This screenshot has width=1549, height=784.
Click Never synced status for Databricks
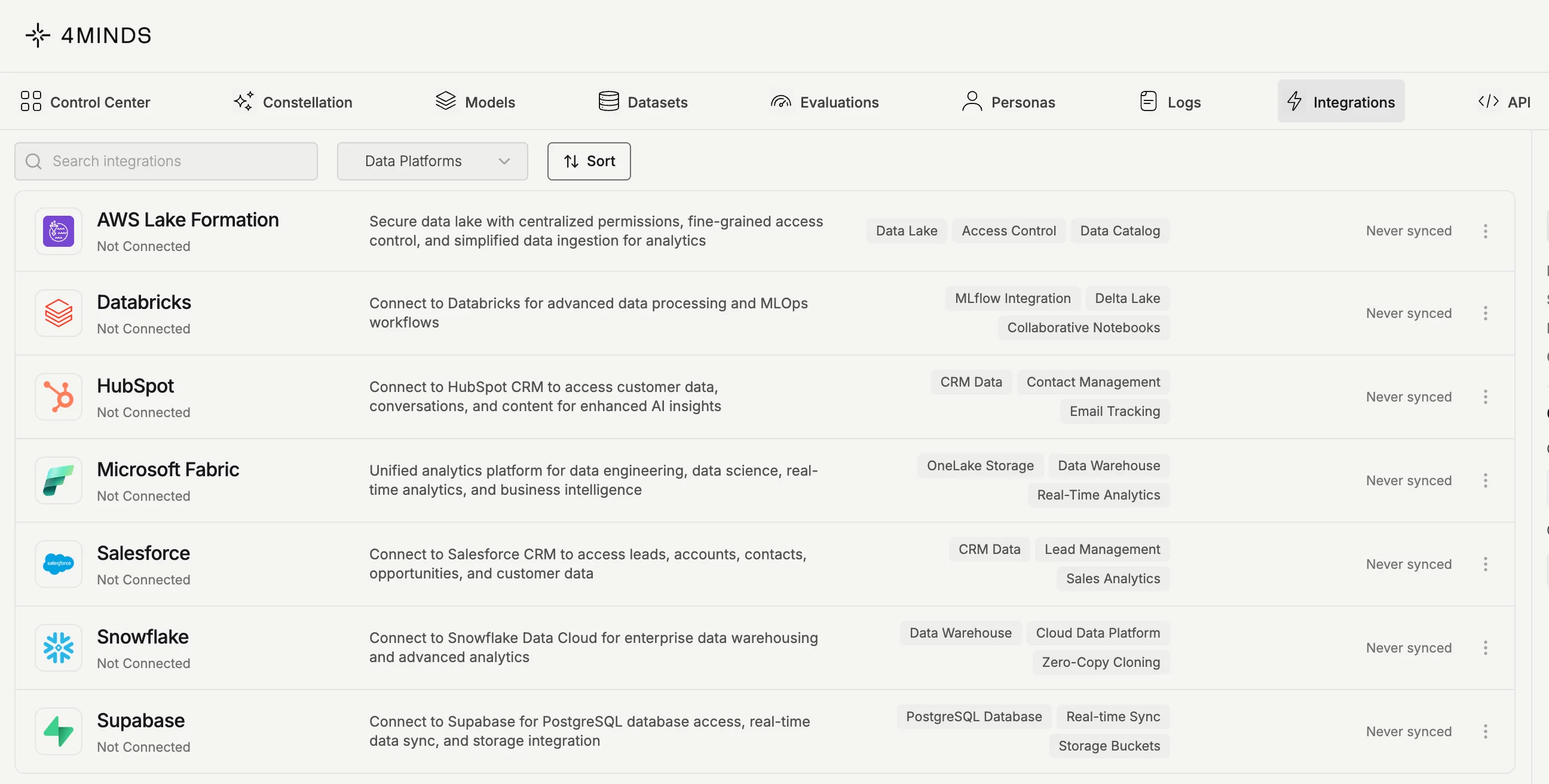(1409, 313)
